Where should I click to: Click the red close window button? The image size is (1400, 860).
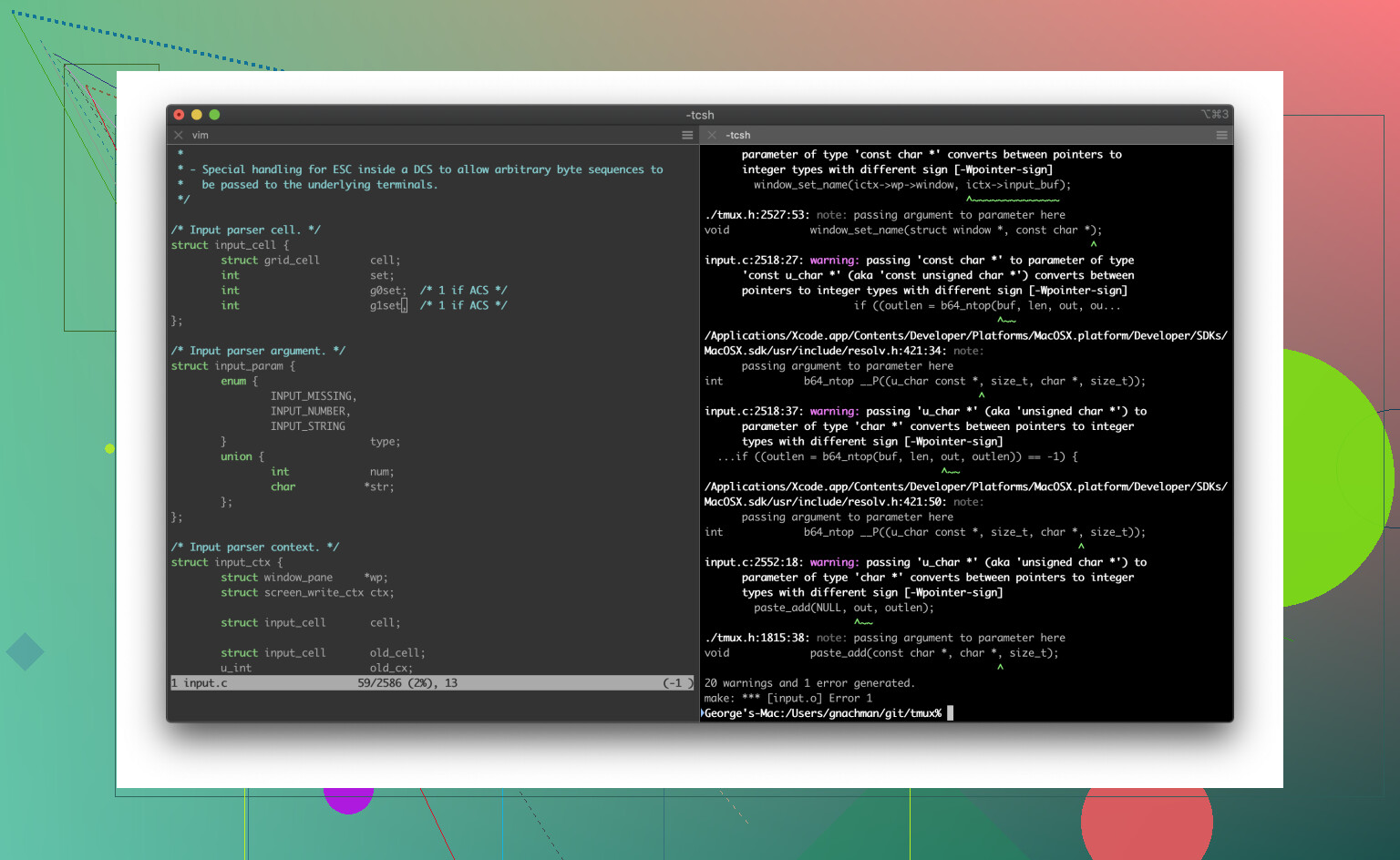180,115
